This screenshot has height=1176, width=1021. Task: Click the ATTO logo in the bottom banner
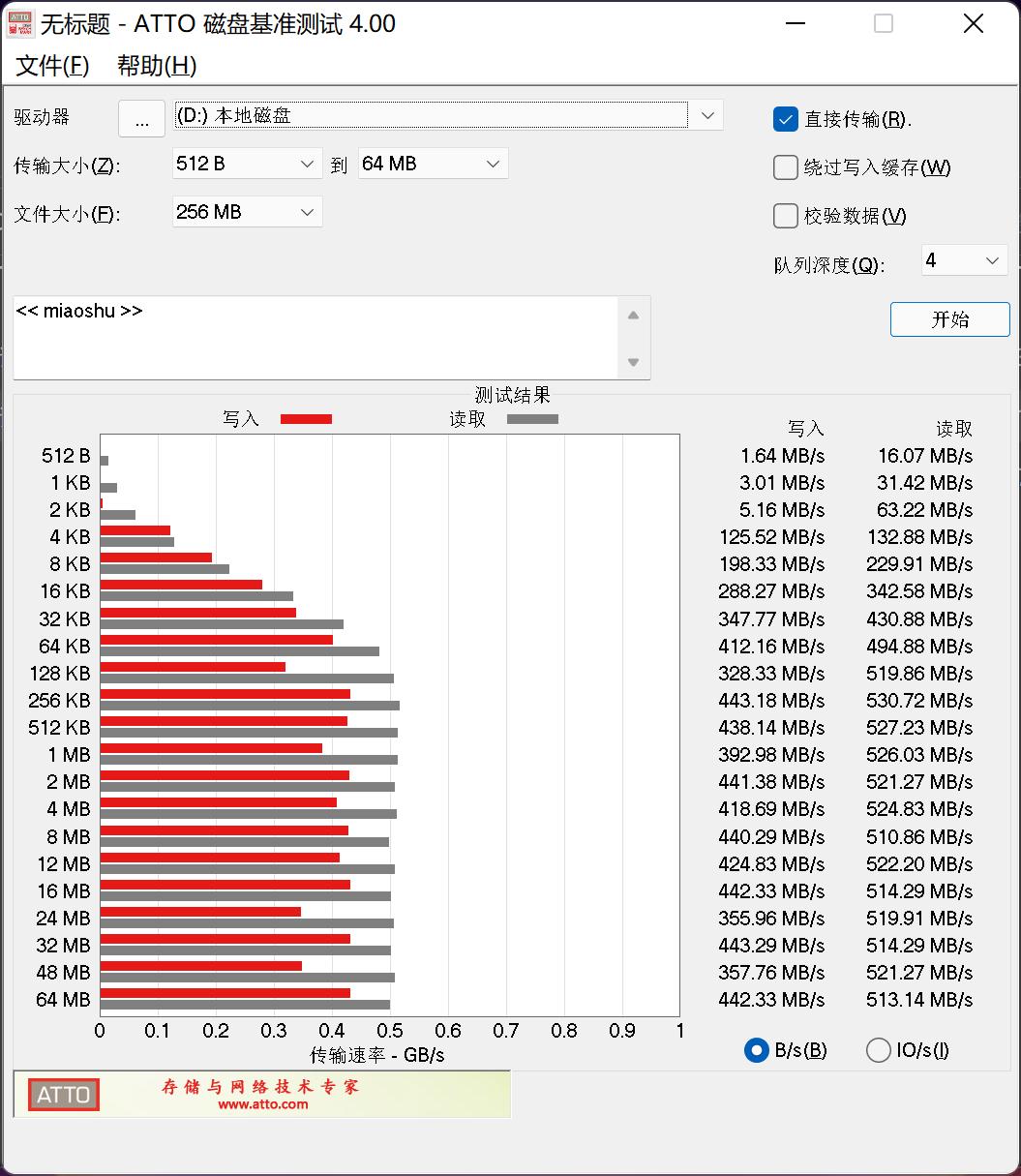click(x=62, y=1094)
